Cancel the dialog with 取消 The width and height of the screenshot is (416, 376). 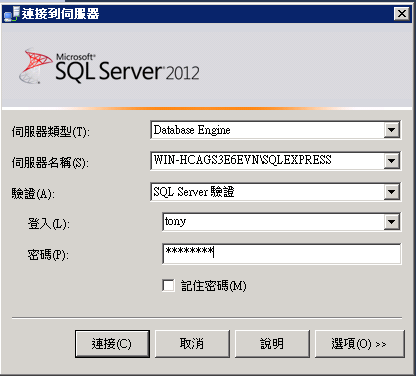[192, 344]
